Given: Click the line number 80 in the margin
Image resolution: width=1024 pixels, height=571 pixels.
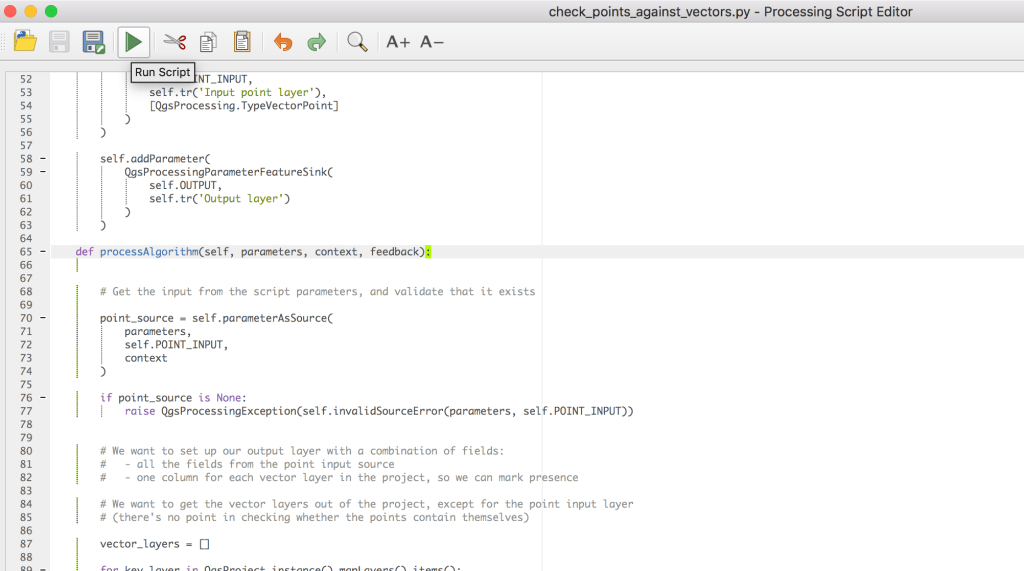Looking at the screenshot, I should 26,451.
